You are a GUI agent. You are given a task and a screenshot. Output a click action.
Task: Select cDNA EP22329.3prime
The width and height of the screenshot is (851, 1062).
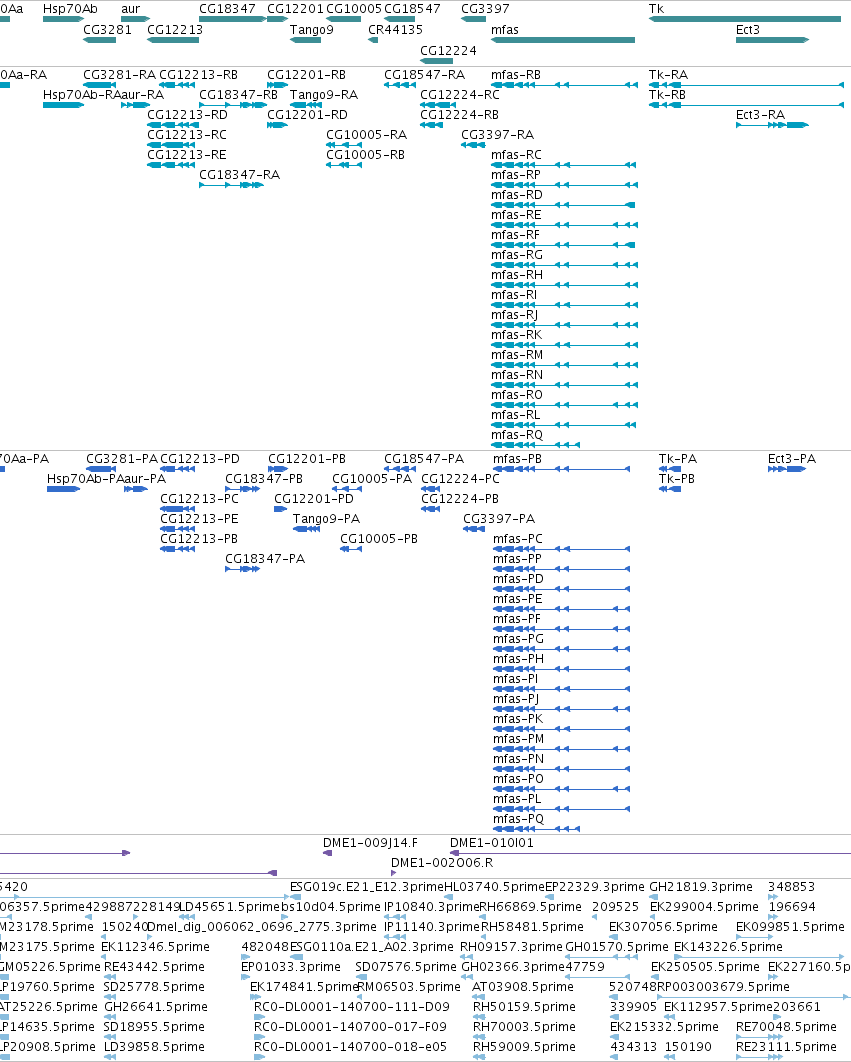pos(595,887)
